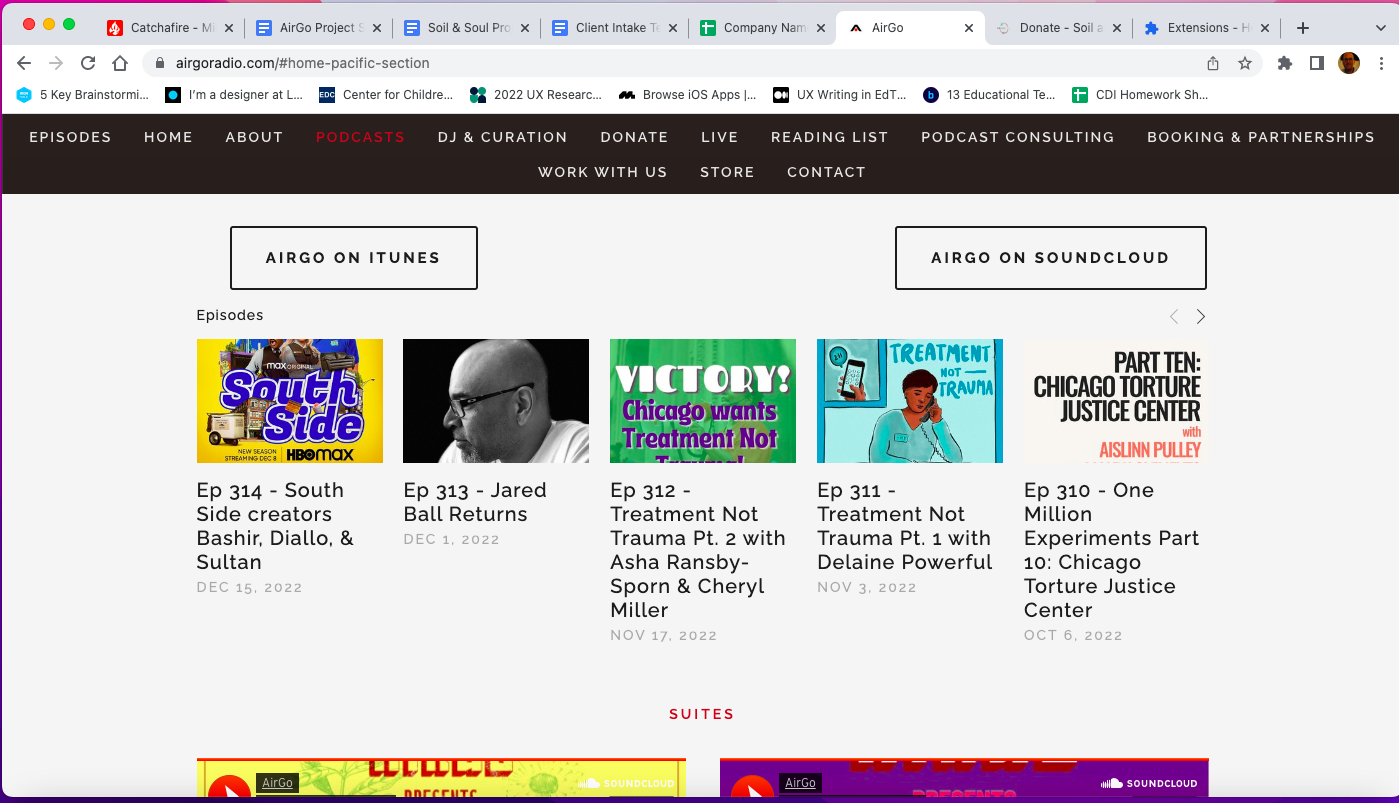Image resolution: width=1399 pixels, height=803 pixels.
Task: Open Ep 313 - Jared Ball Returns link
Action: pos(475,502)
